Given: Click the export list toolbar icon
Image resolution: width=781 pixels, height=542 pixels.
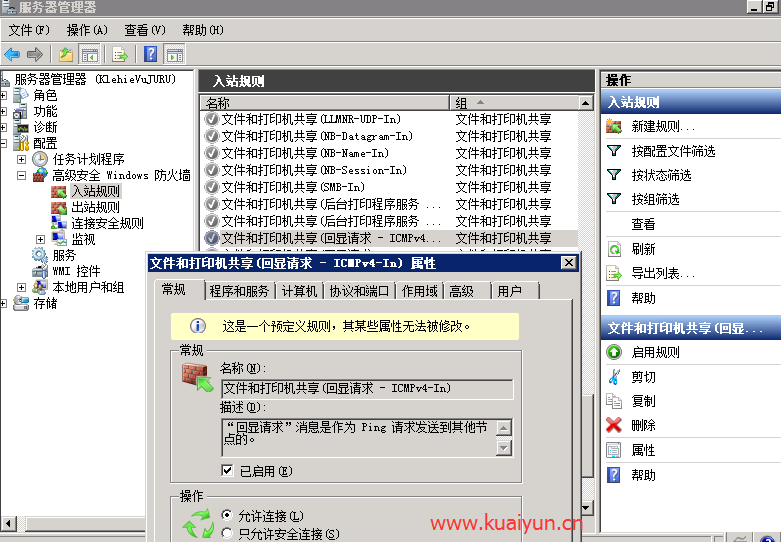Looking at the screenshot, I should pos(120,54).
